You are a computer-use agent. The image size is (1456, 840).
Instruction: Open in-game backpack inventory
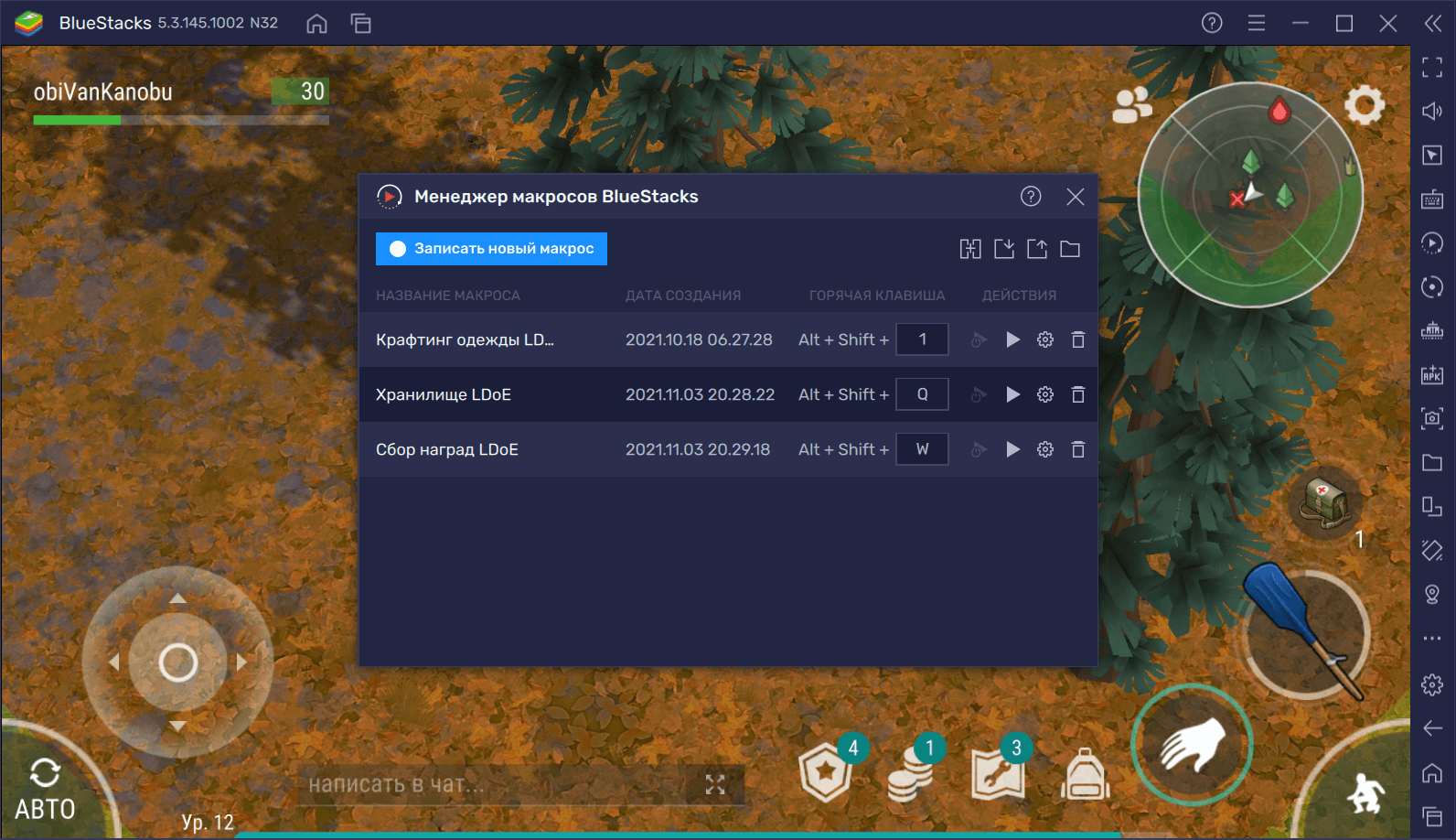pyautogui.click(x=1086, y=775)
